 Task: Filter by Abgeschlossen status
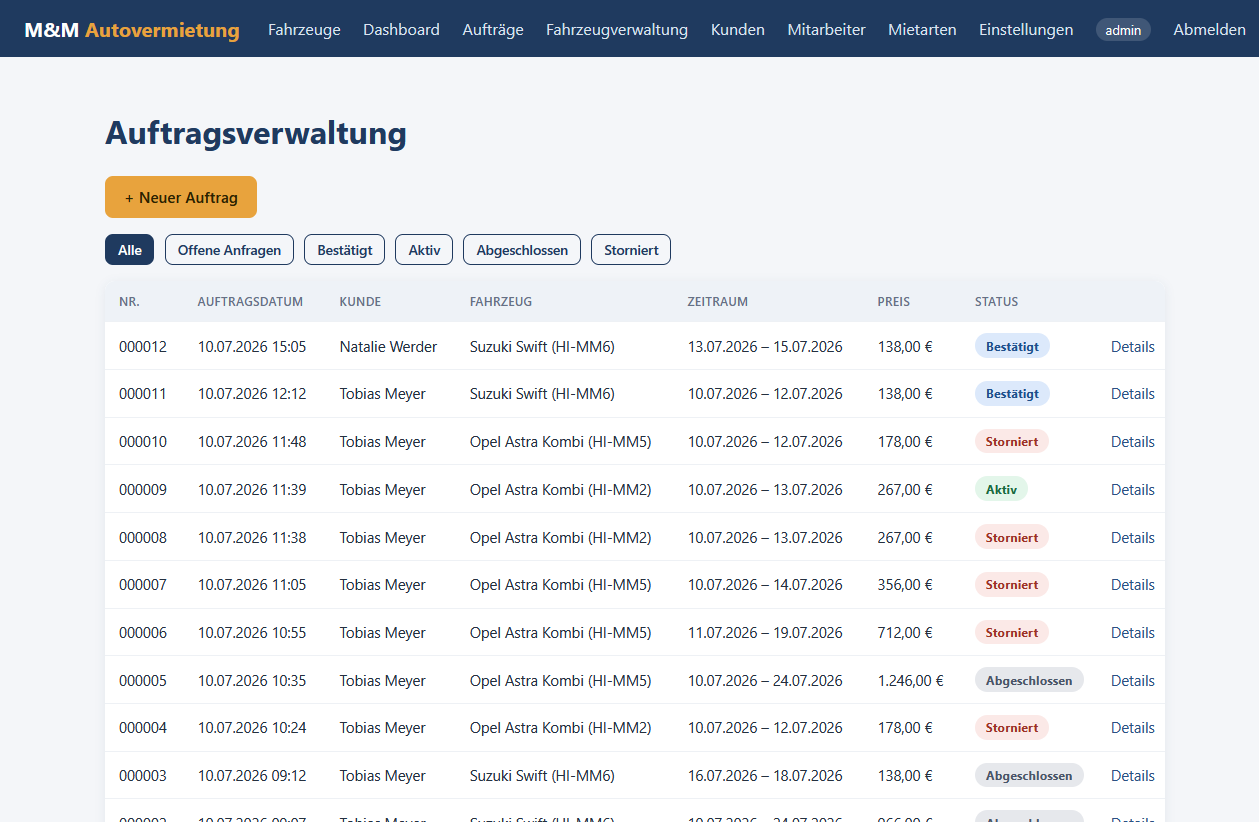click(522, 250)
